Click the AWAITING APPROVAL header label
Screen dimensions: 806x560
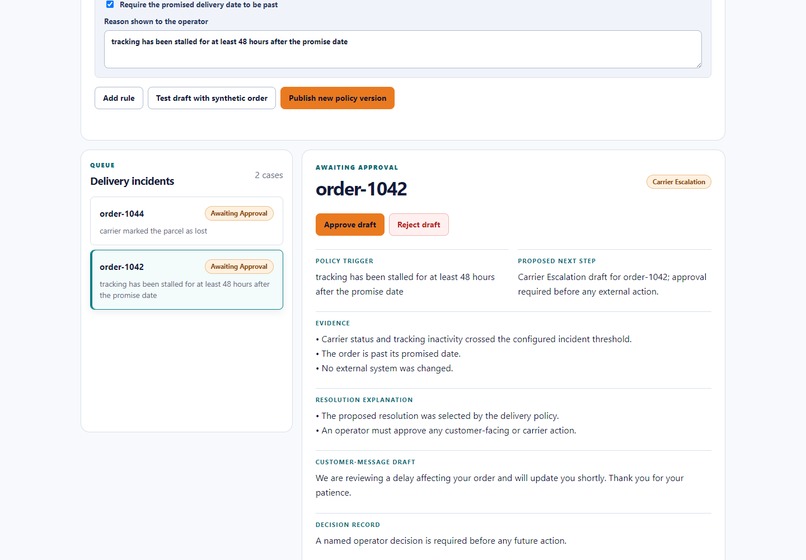357,168
